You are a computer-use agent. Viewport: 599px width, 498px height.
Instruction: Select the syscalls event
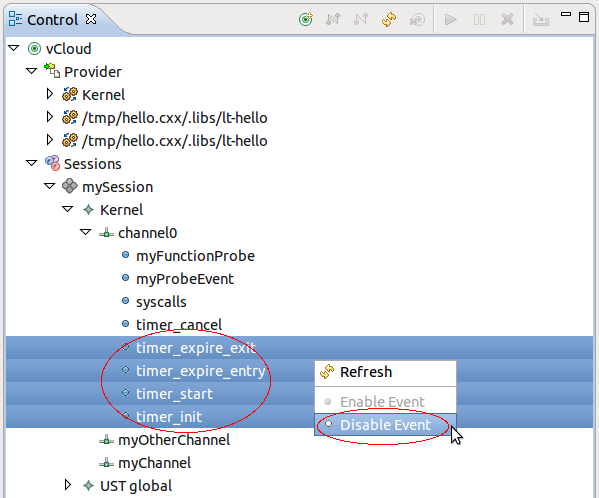coord(161,302)
